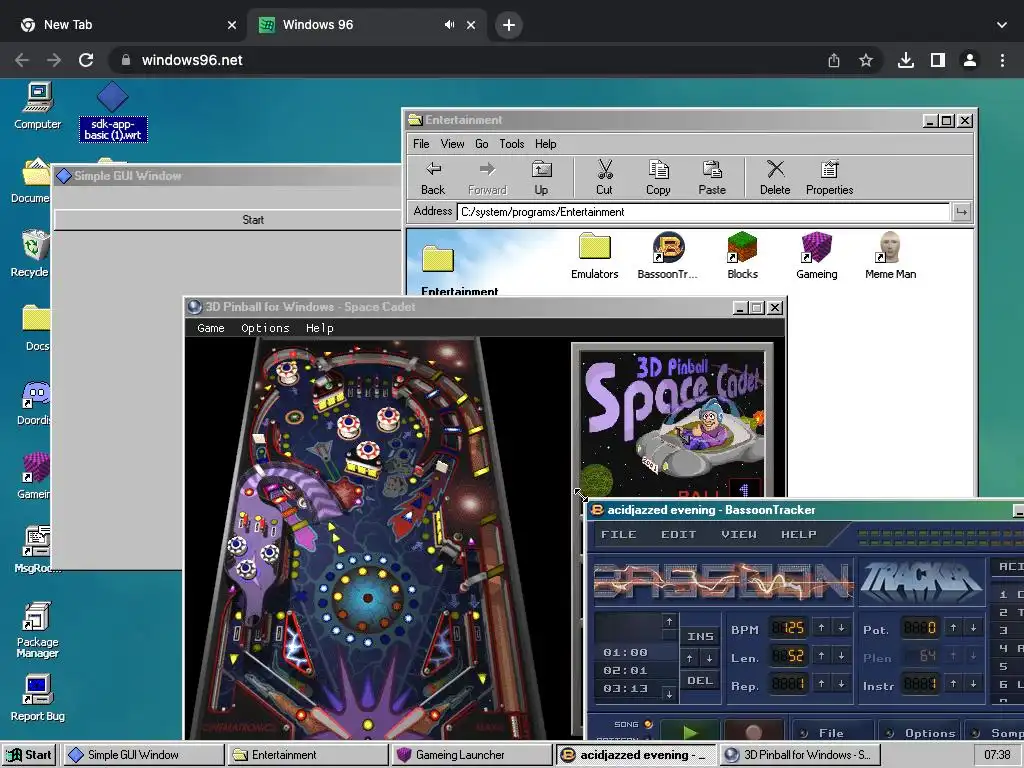The width and height of the screenshot is (1024, 768).
Task: Launch the Doordis desktop shortcut
Action: pyautogui.click(x=34, y=403)
